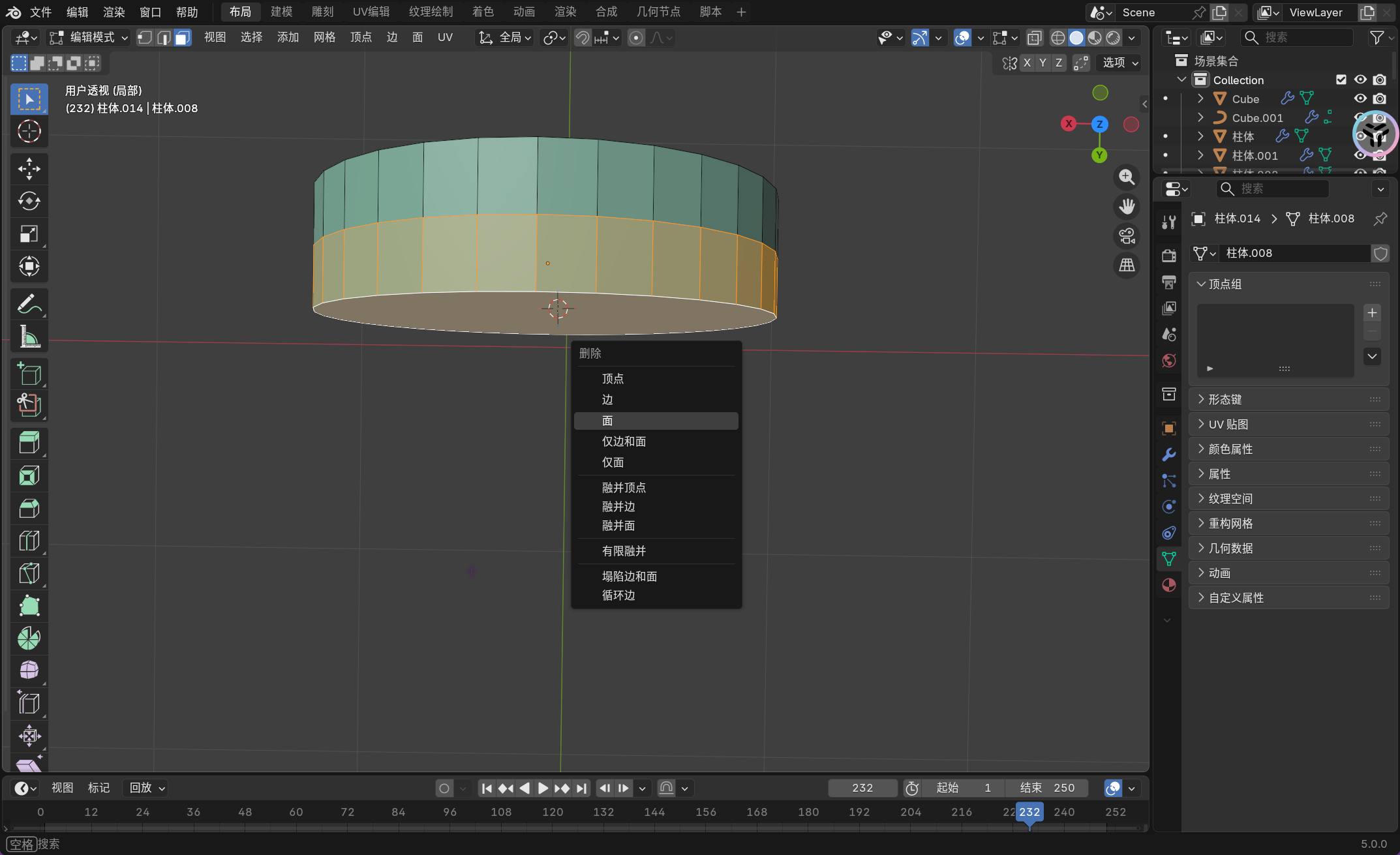1400x855 pixels.
Task: Select the Move tool in the toolbar
Action: pos(29,168)
